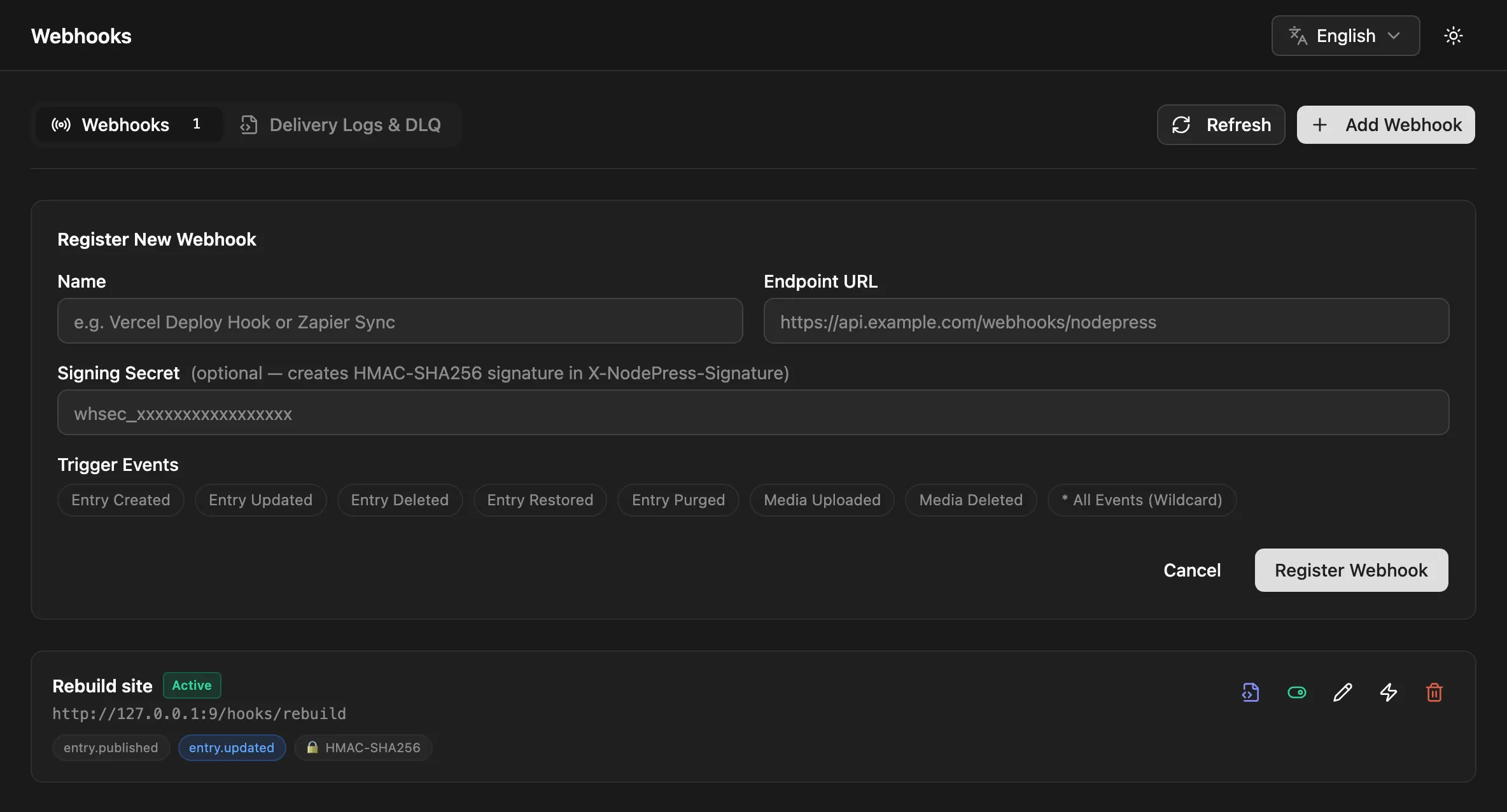Cancel the new webhook form
This screenshot has width=1507, height=812.
click(x=1192, y=570)
